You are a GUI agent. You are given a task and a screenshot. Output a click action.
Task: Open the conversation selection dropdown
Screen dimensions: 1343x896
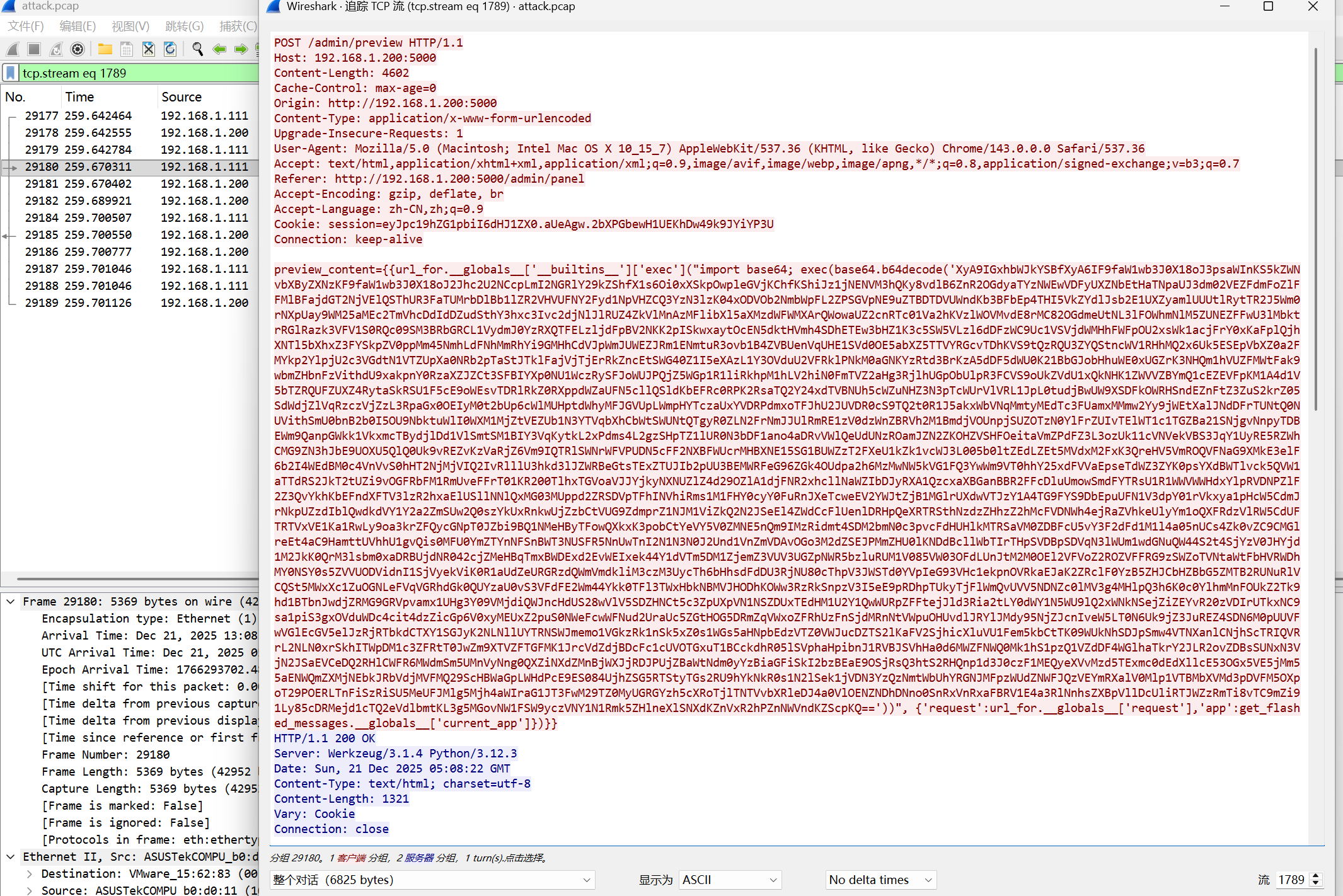(432, 880)
